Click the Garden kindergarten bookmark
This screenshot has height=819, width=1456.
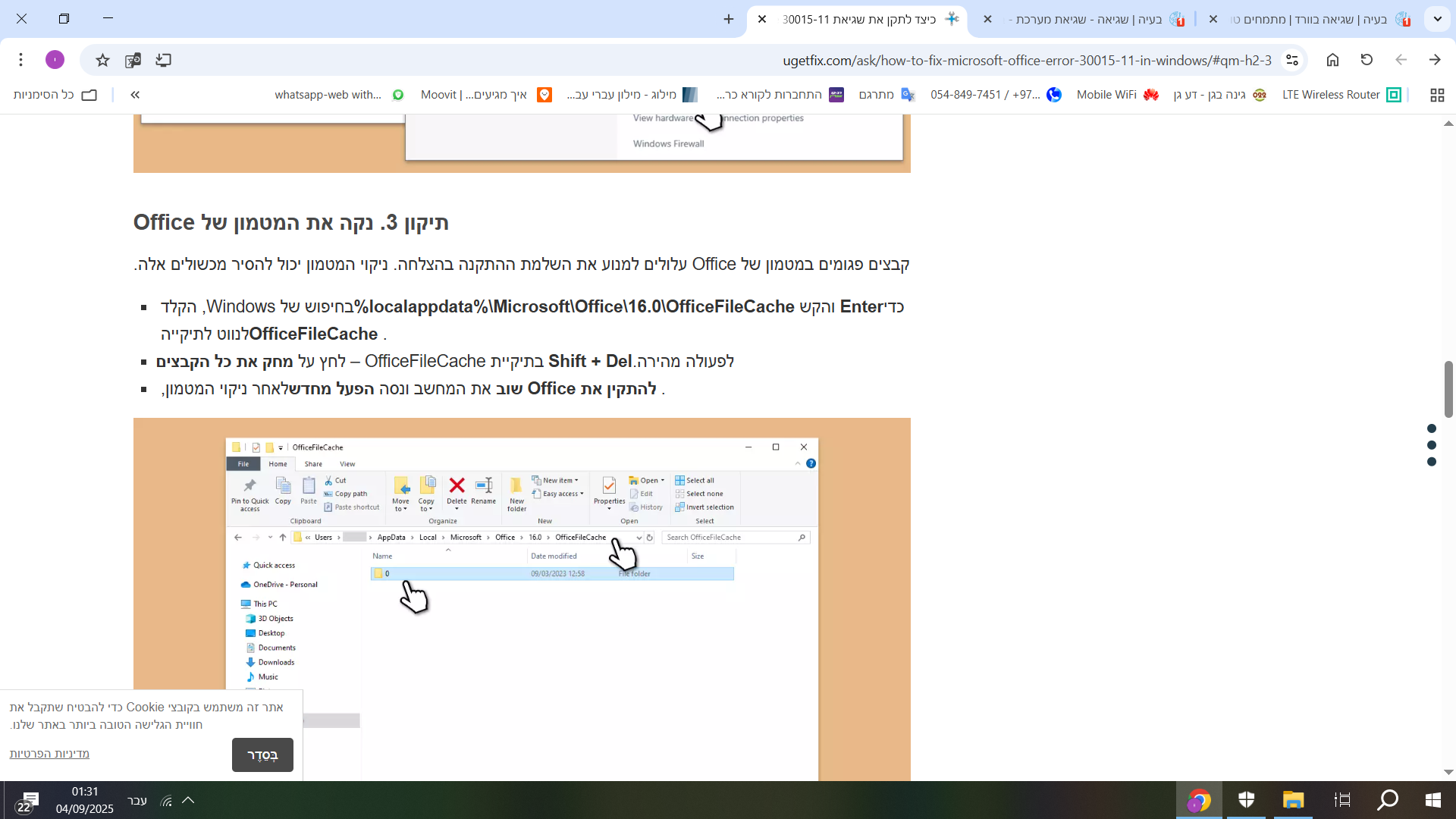1219,95
